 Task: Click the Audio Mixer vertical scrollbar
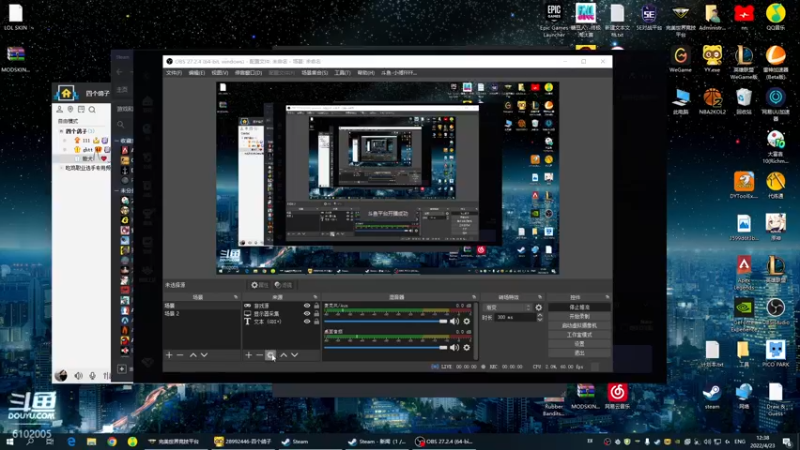click(x=476, y=331)
